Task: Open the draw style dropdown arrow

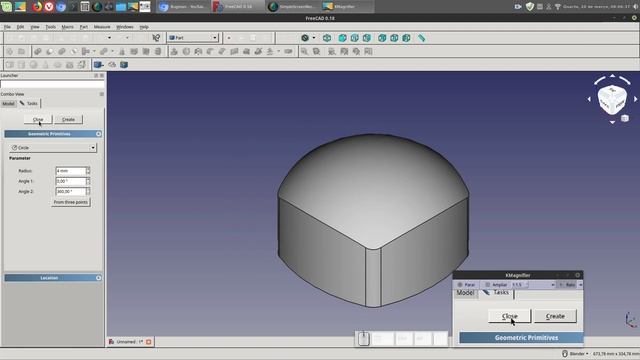Action: (x=314, y=38)
